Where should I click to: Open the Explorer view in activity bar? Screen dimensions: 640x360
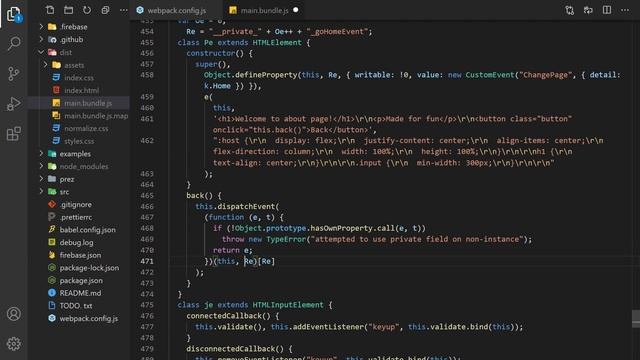tap(13, 14)
